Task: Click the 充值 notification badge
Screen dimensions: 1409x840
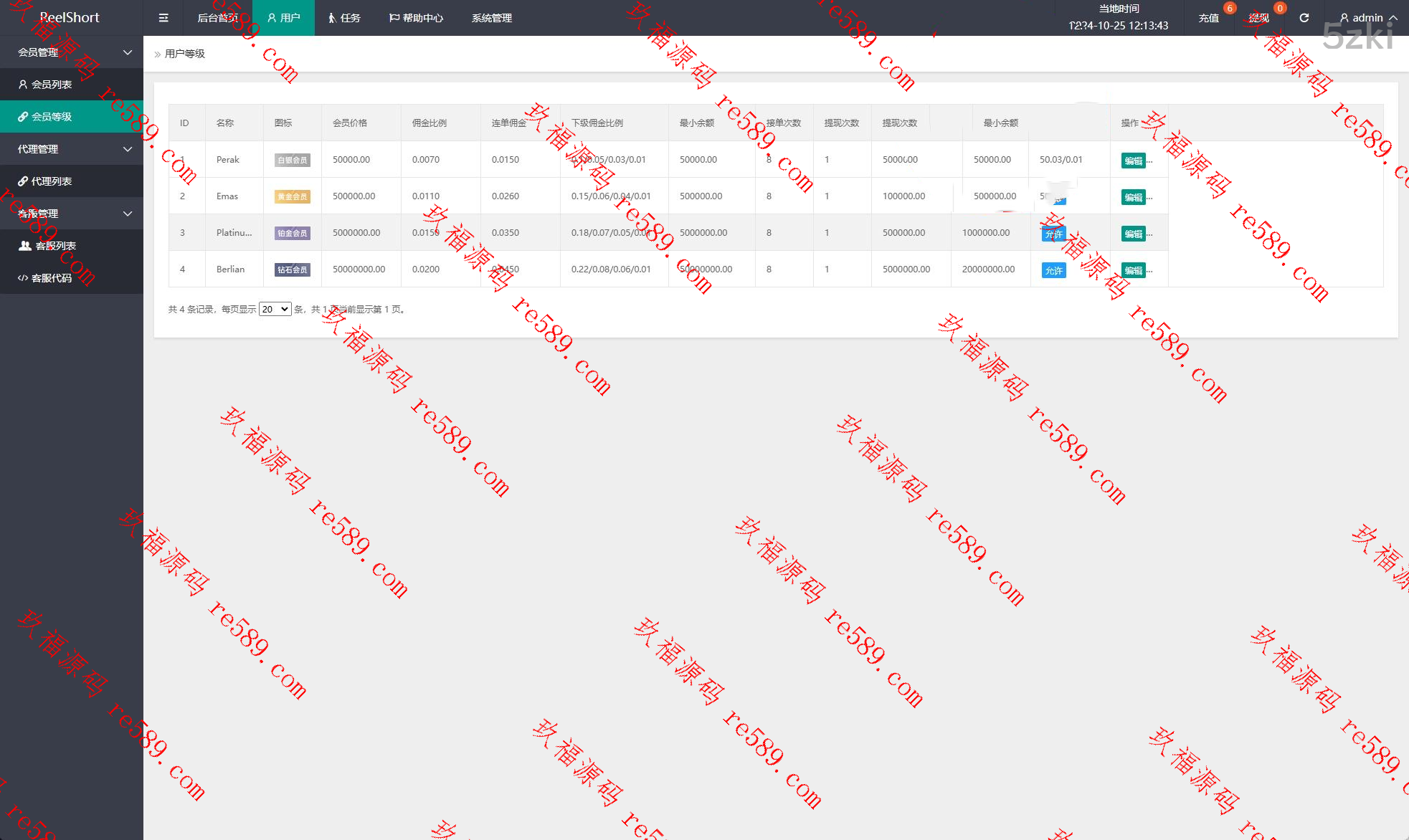Action: (1229, 9)
